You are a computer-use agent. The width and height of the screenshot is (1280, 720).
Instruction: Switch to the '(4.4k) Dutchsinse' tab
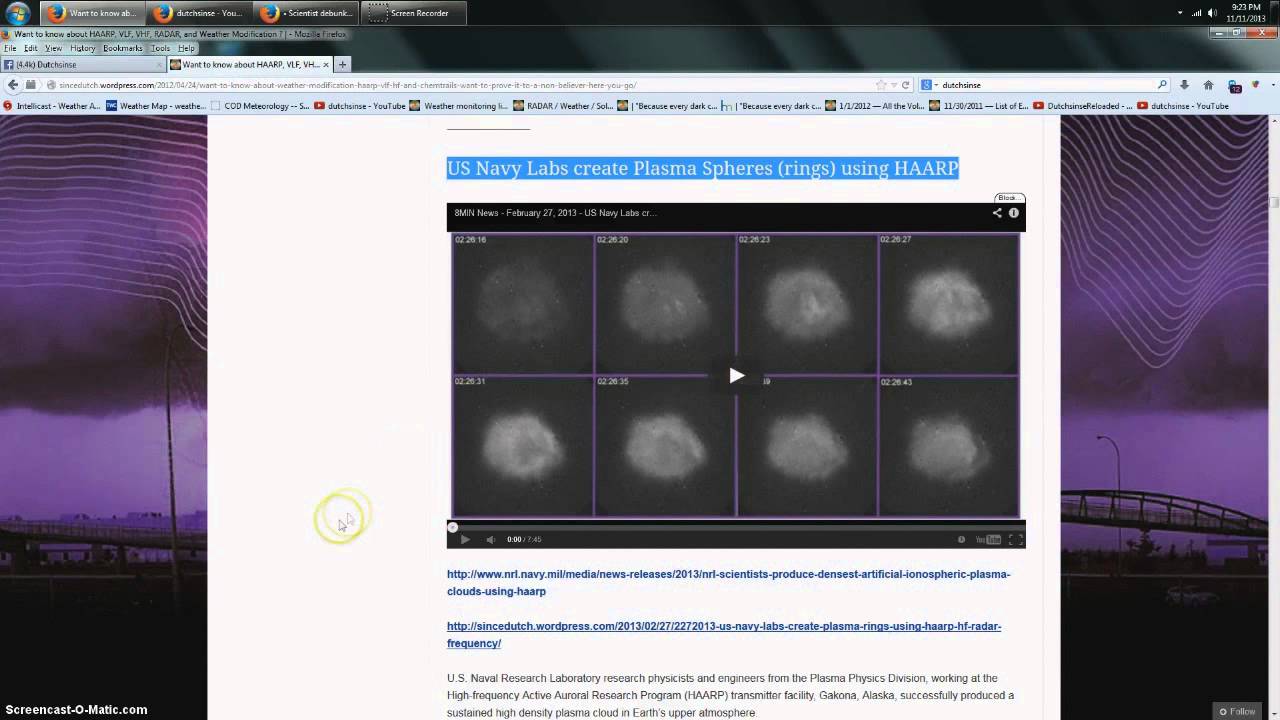[82, 64]
